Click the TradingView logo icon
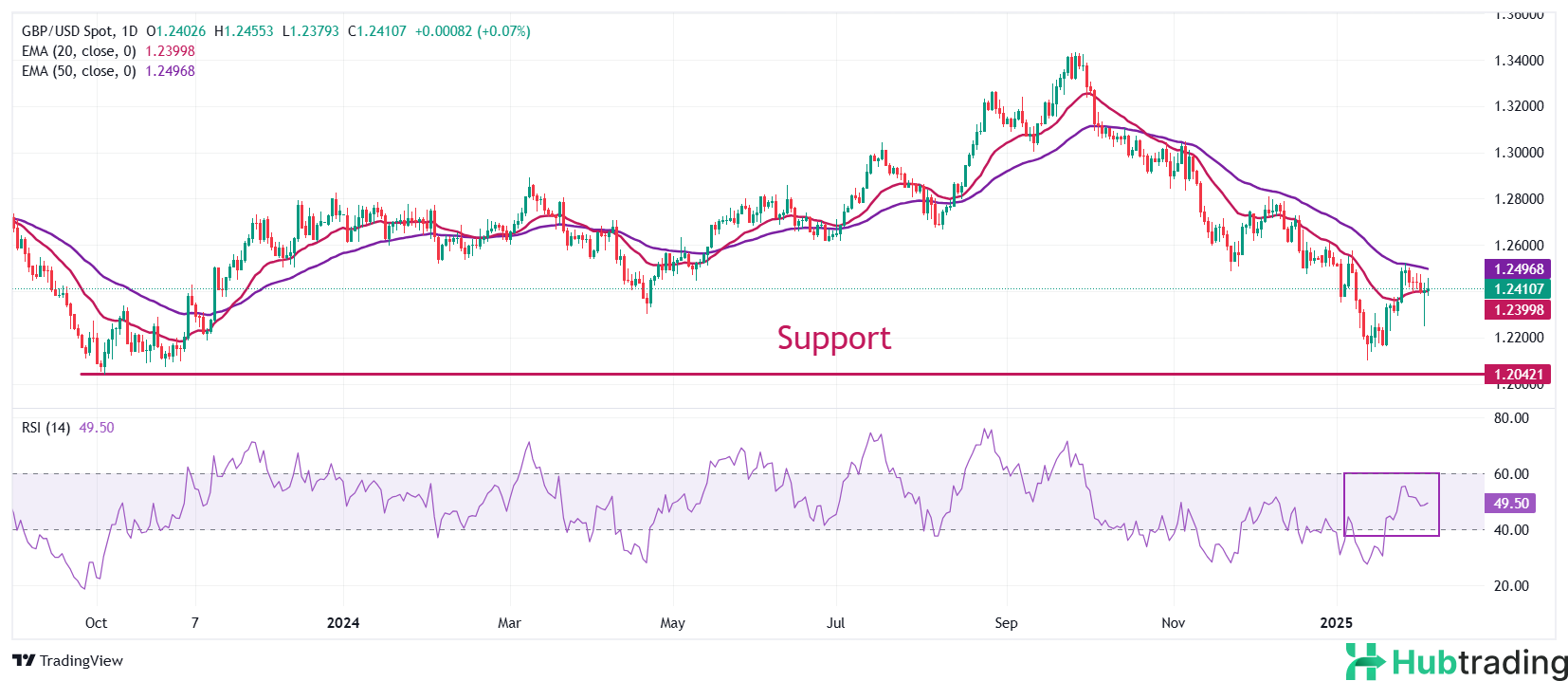Screen dimensions: 1568x681 24,661
